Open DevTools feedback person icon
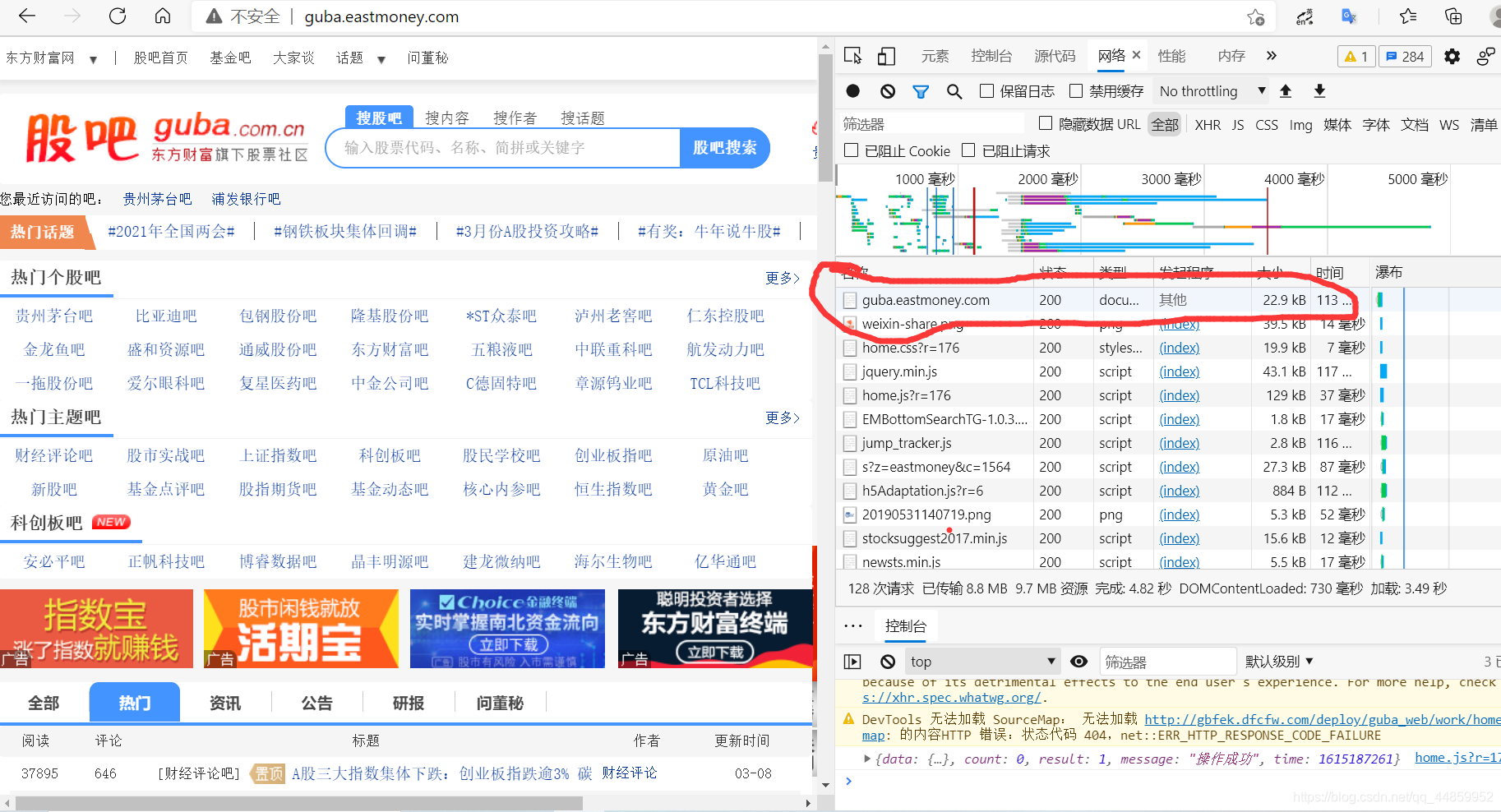 coord(1485,56)
